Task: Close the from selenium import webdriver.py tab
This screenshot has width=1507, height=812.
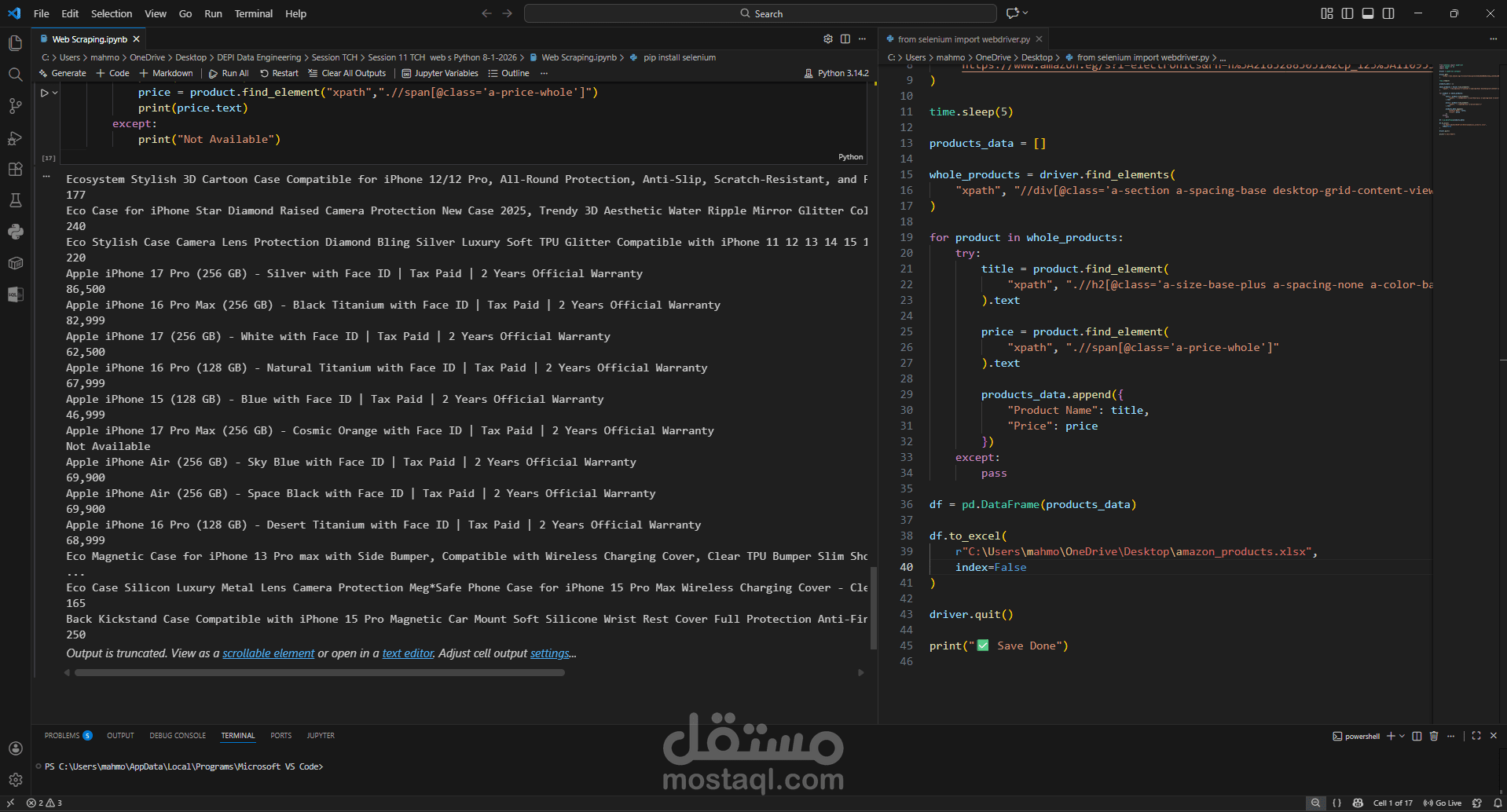Action: (1039, 39)
